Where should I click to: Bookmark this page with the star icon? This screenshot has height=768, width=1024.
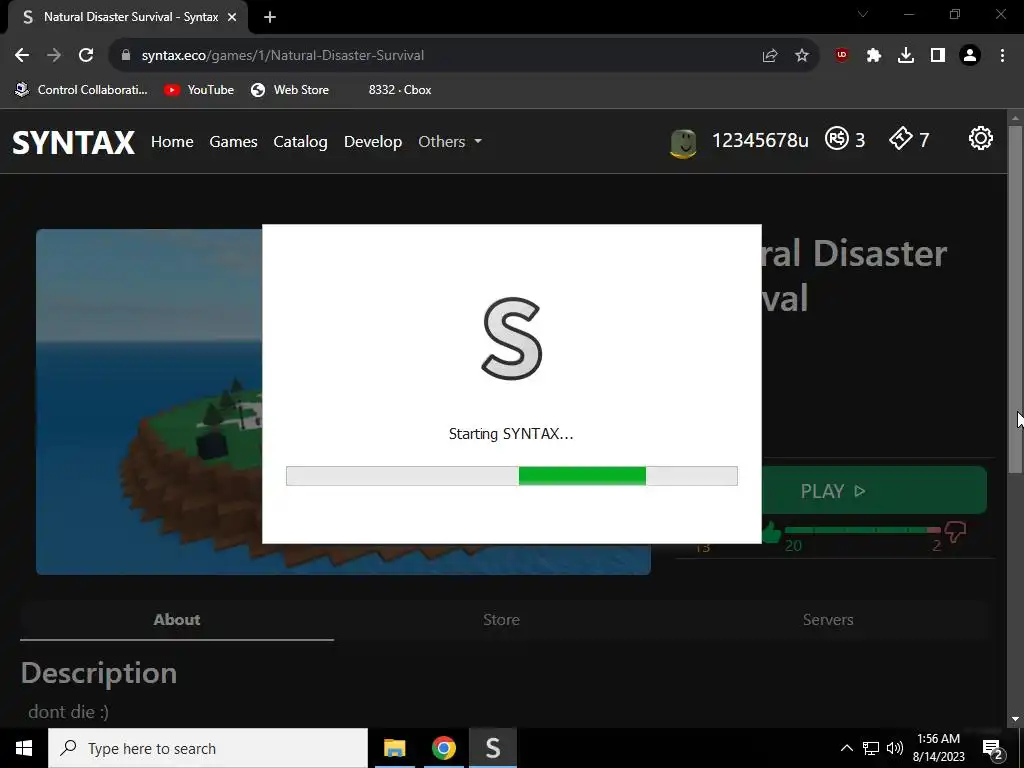tap(802, 56)
